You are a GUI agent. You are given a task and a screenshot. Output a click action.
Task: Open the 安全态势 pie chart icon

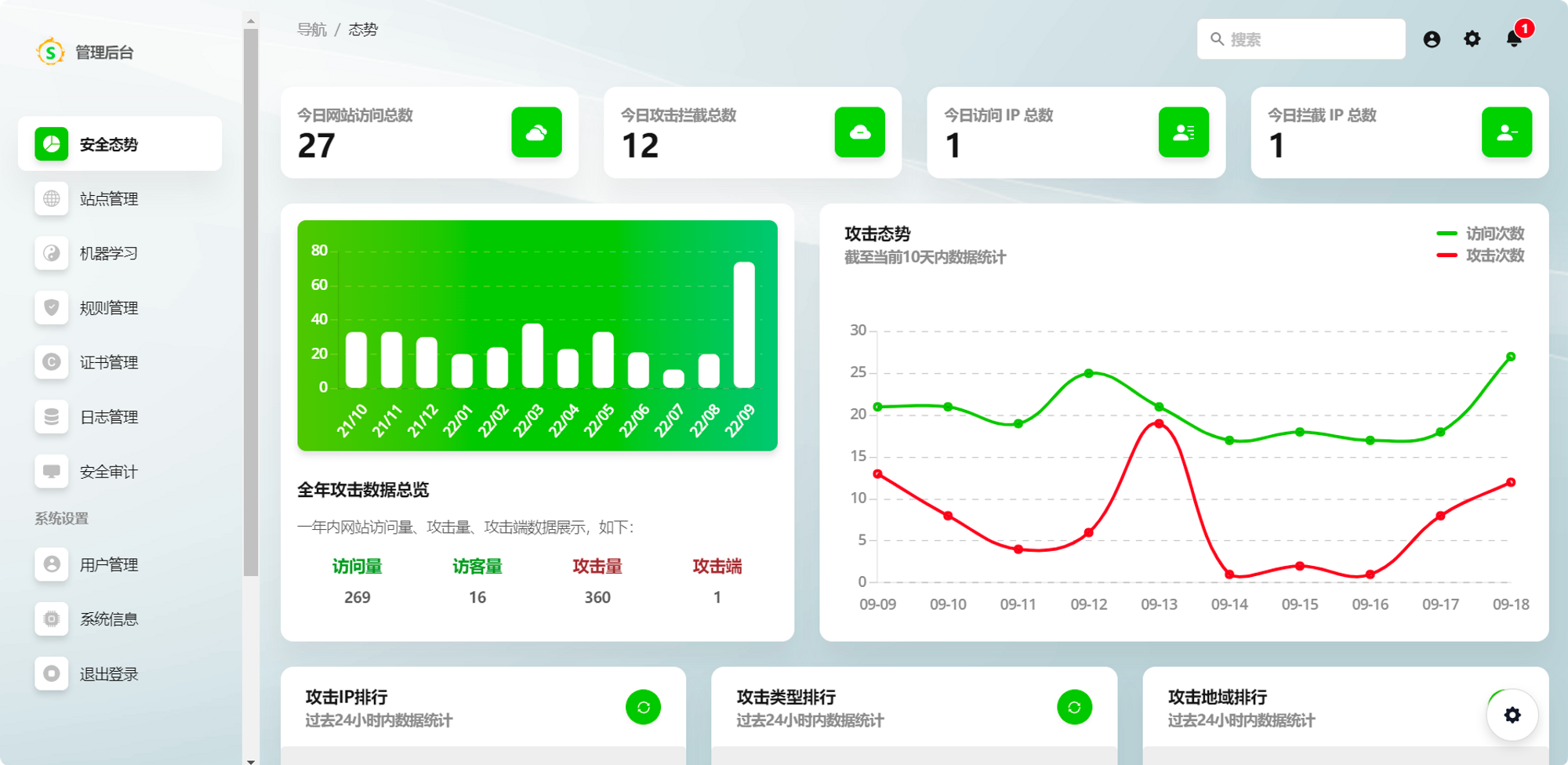[x=51, y=143]
